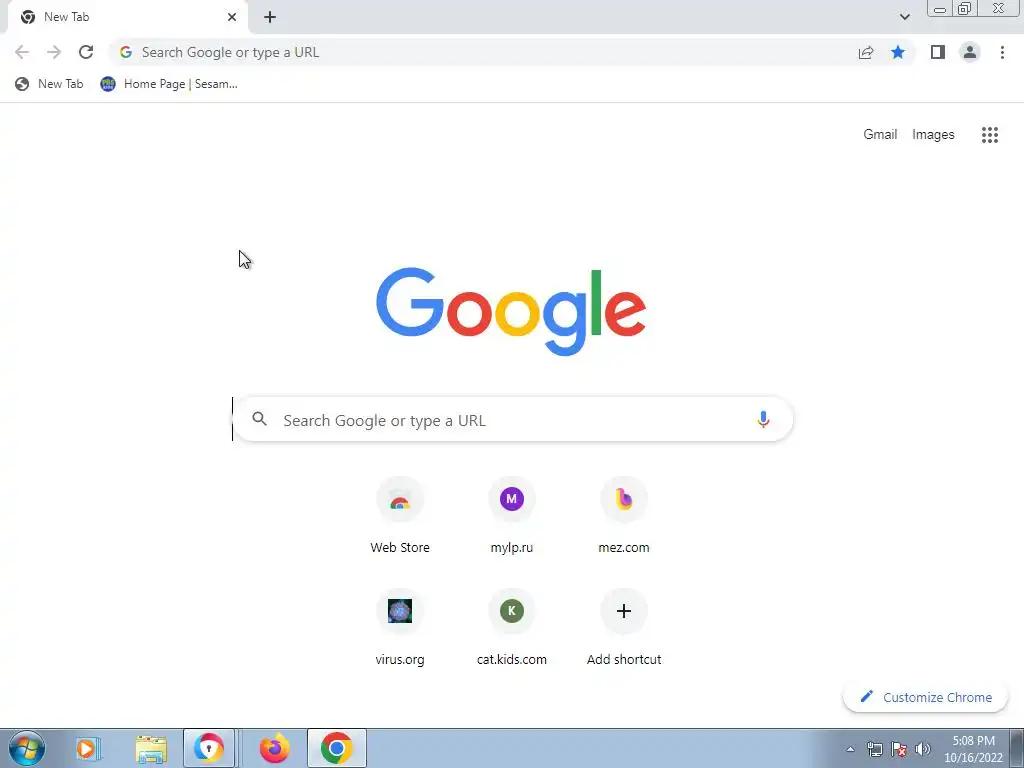
Task: Expand the tab search chevron
Action: point(904,17)
